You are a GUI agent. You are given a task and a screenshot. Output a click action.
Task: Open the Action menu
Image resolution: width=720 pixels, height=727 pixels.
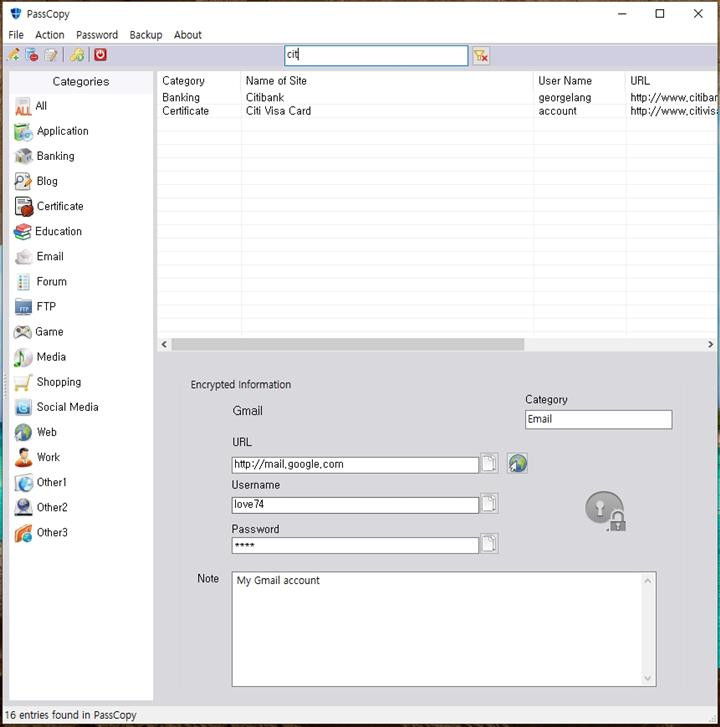click(50, 35)
